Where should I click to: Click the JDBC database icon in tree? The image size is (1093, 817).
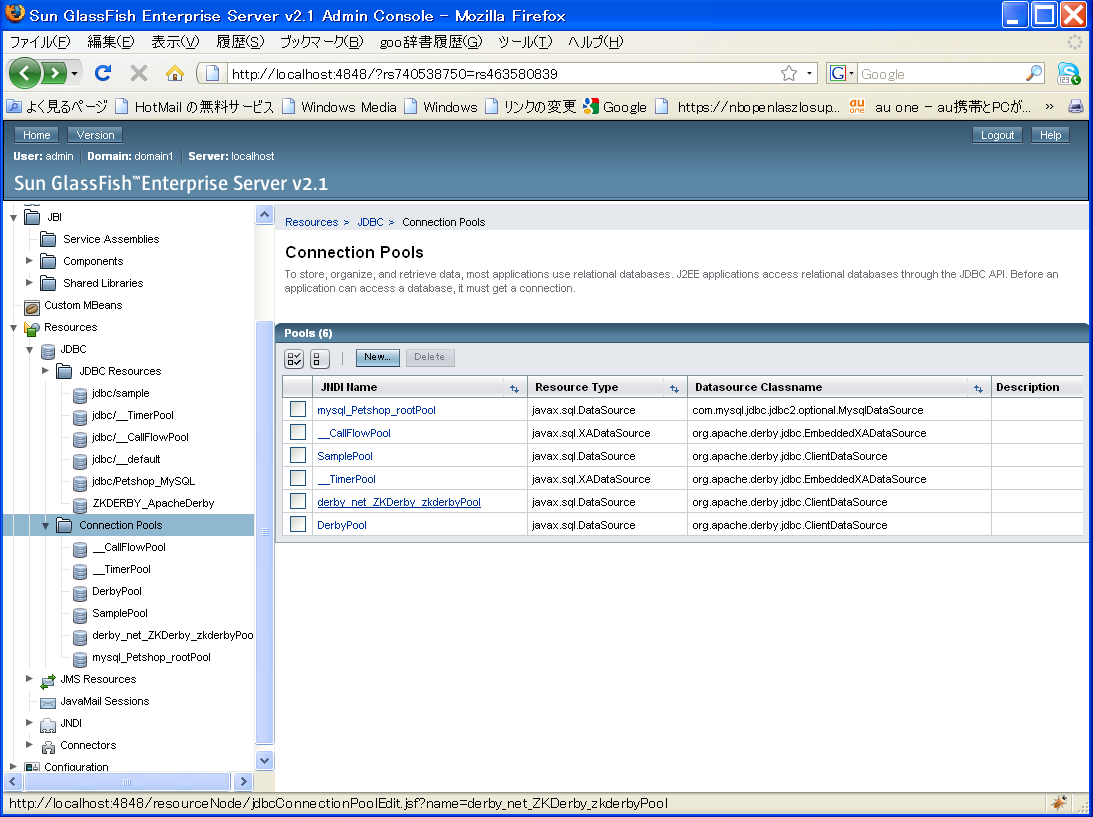(x=48, y=350)
